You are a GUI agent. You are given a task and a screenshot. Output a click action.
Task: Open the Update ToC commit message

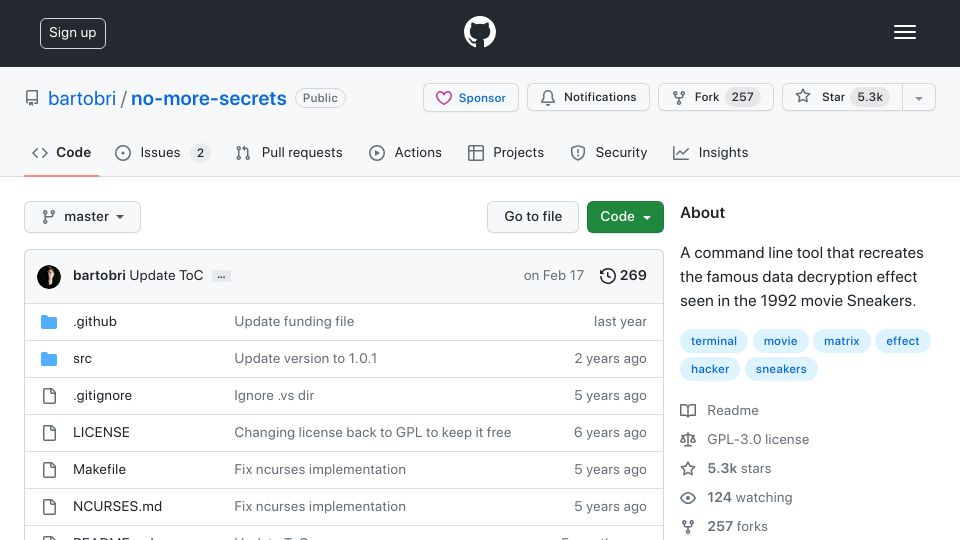[x=167, y=276]
